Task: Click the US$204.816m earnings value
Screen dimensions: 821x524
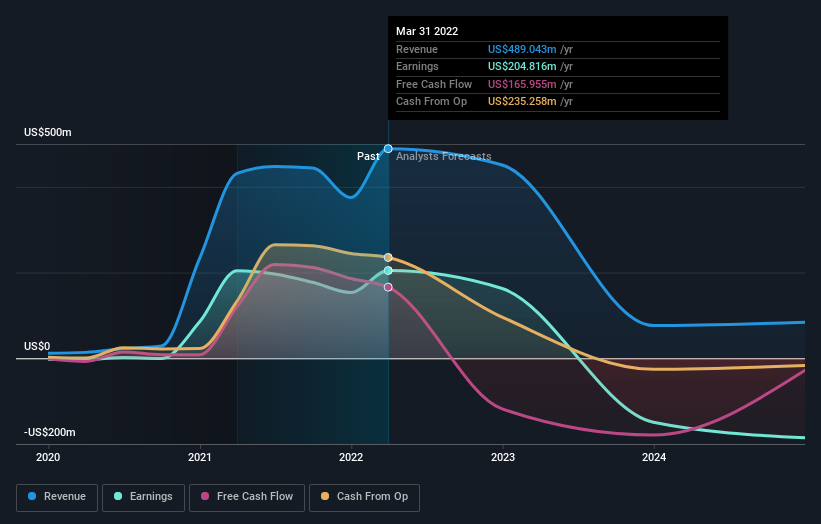Action: [x=522, y=66]
